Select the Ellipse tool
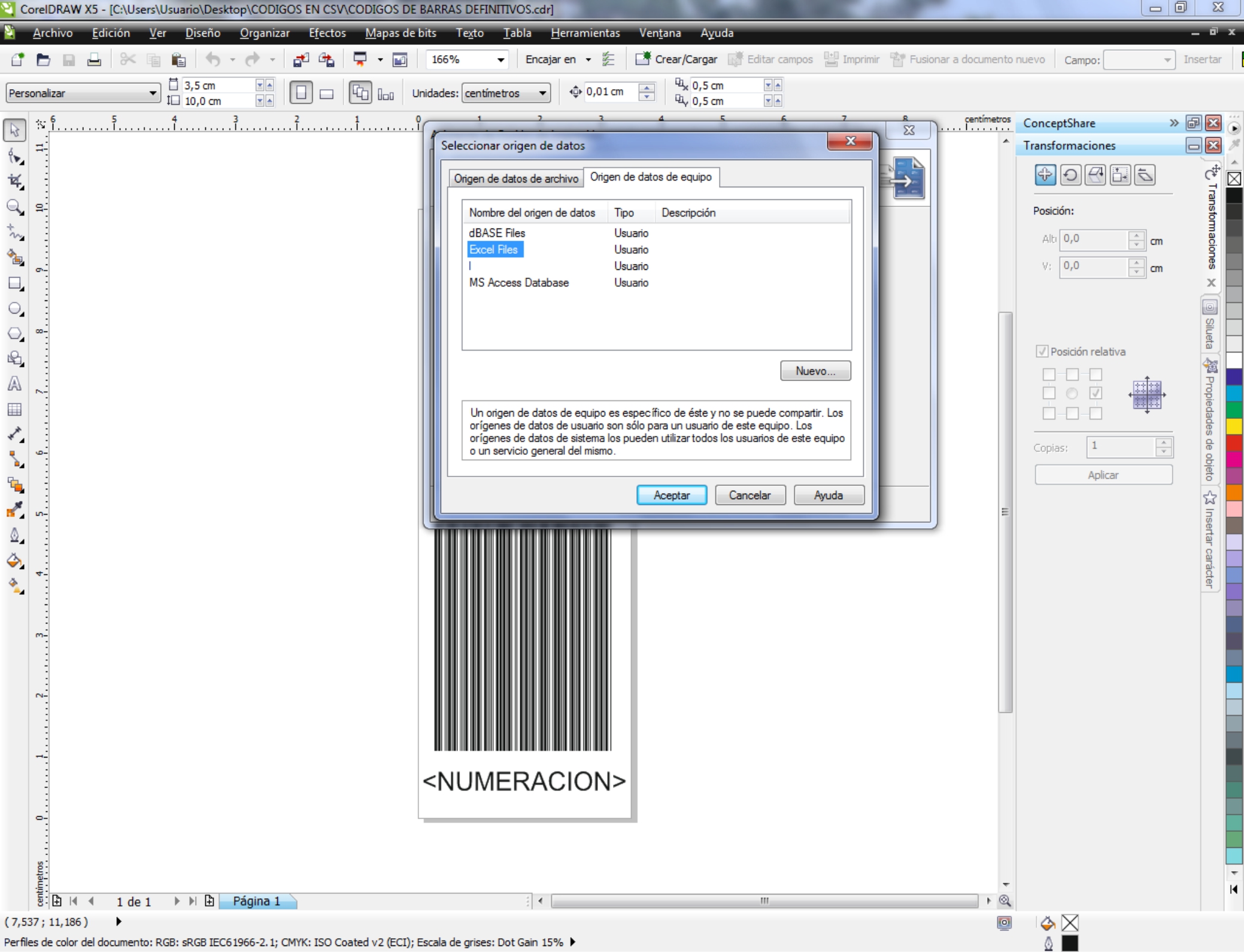Screen dimensions: 1244x952 point(14,309)
